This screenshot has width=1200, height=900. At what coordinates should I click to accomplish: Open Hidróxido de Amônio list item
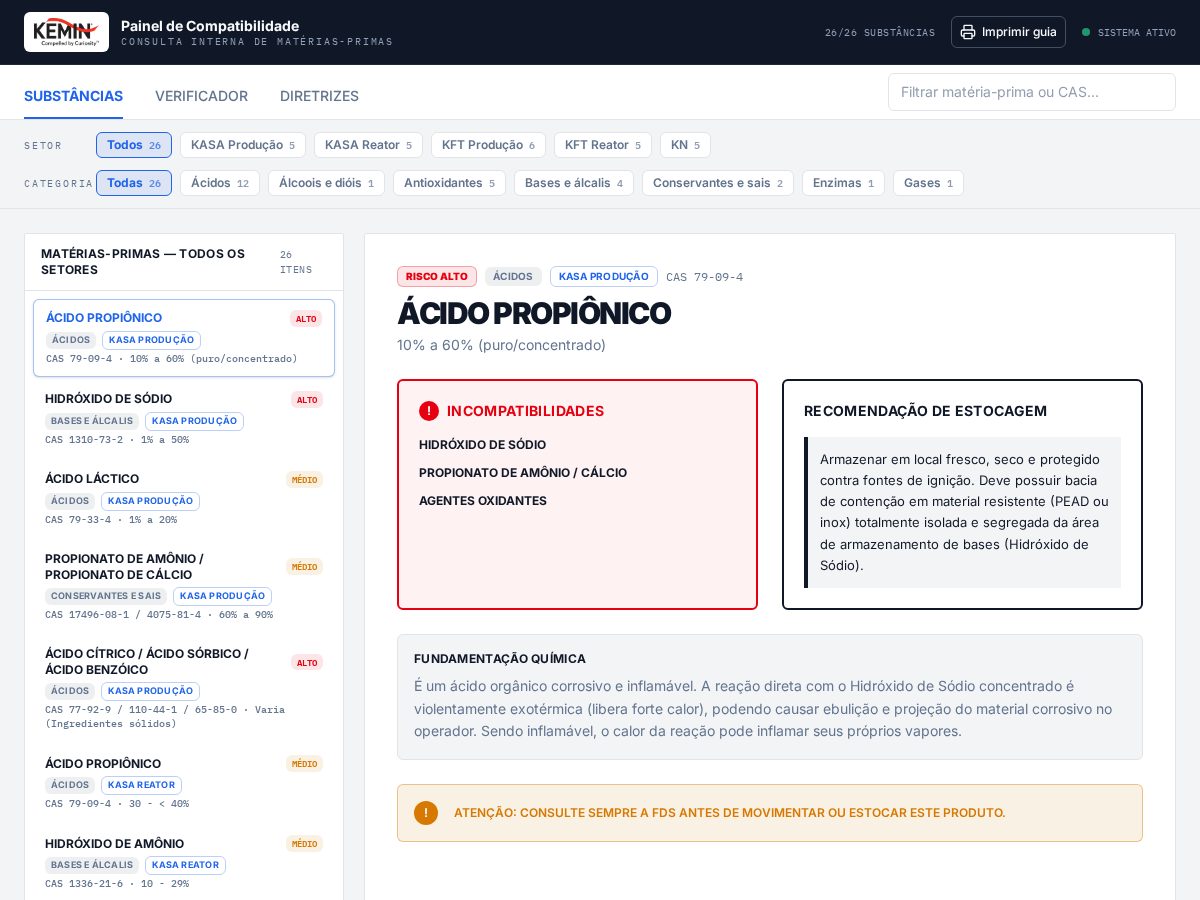pos(184,863)
